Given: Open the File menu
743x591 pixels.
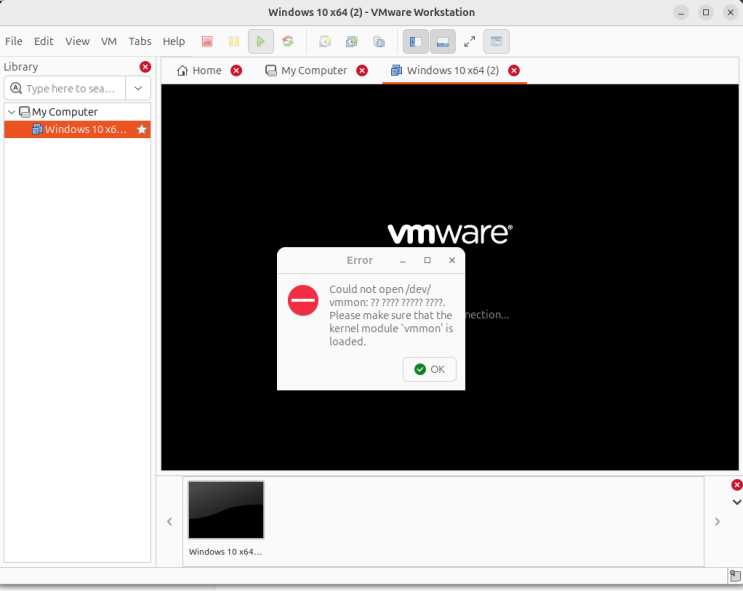Looking at the screenshot, I should point(14,41).
